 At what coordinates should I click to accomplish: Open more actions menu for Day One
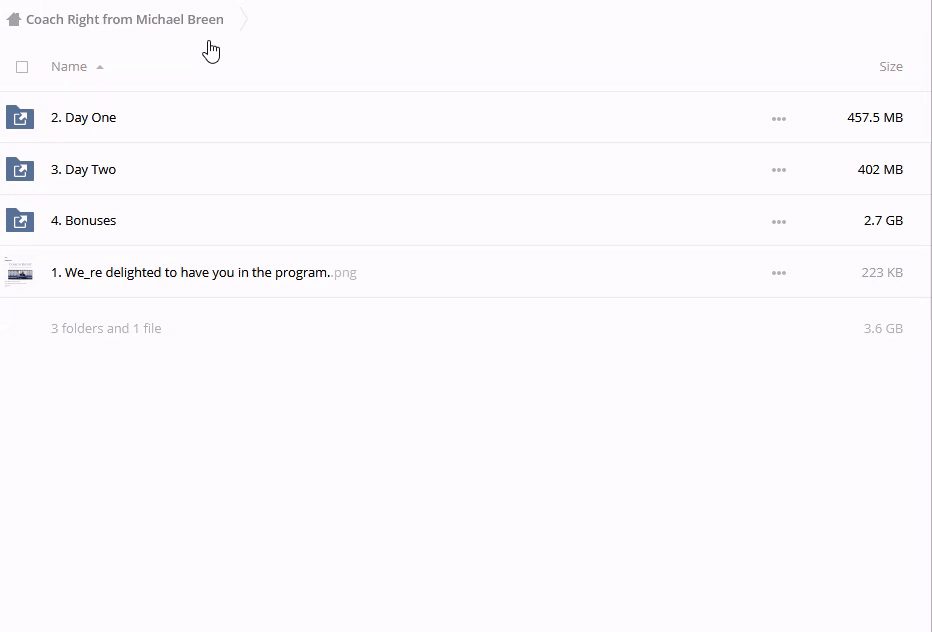coord(779,118)
